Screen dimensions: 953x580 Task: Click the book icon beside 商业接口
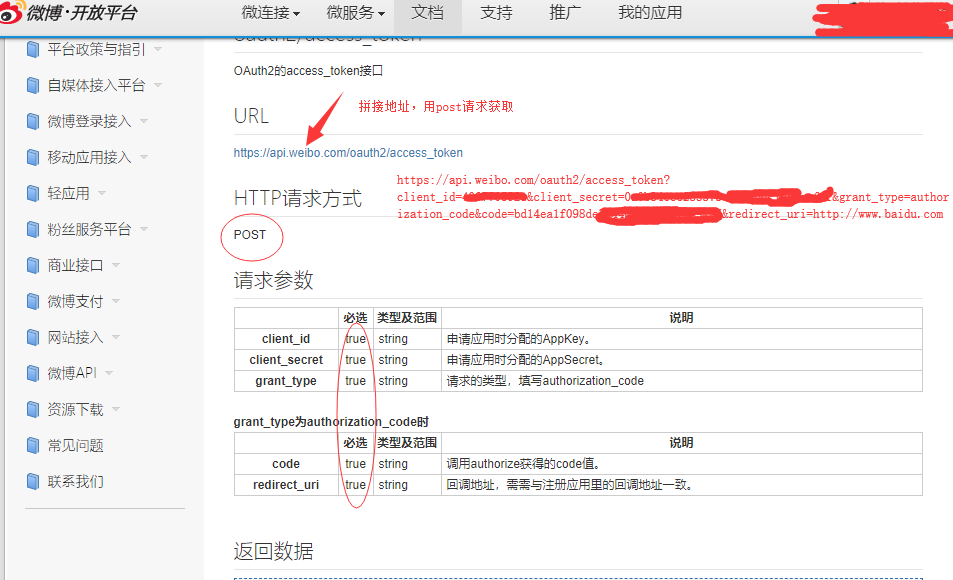point(33,265)
